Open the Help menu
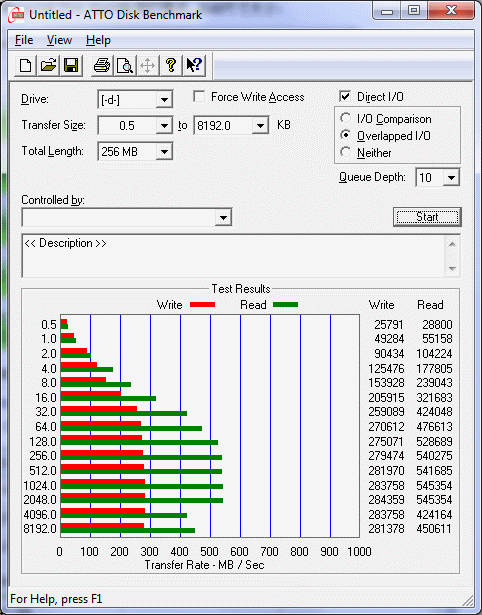482x615 pixels. [98, 40]
